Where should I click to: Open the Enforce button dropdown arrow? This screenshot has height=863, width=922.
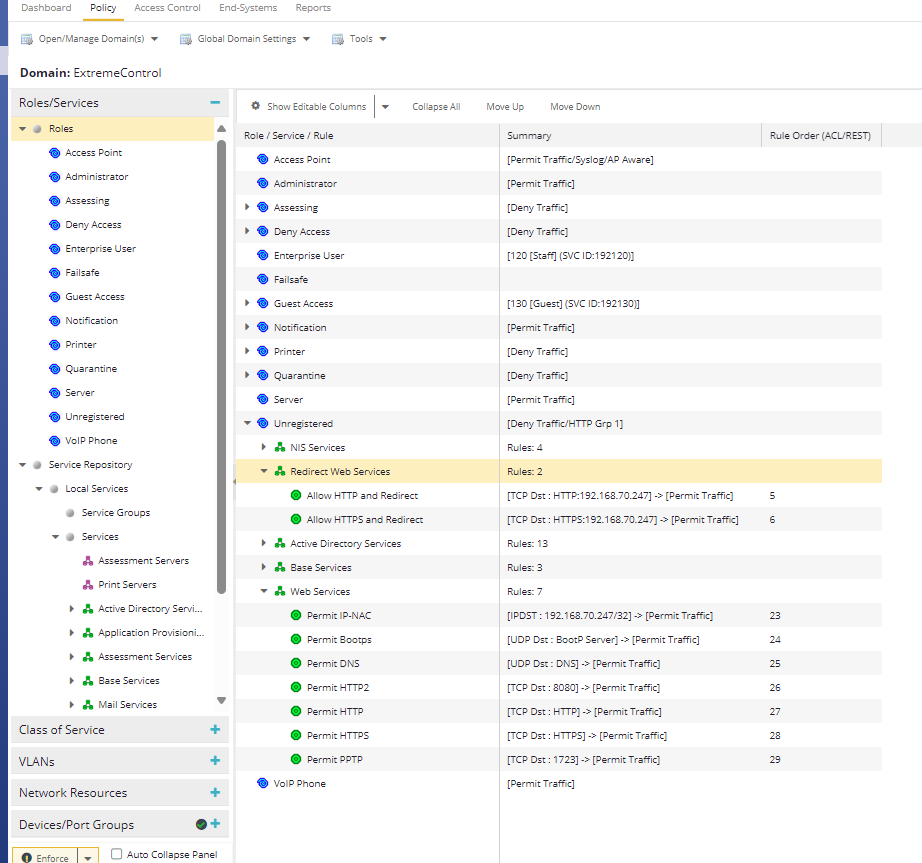pyautogui.click(x=87, y=857)
